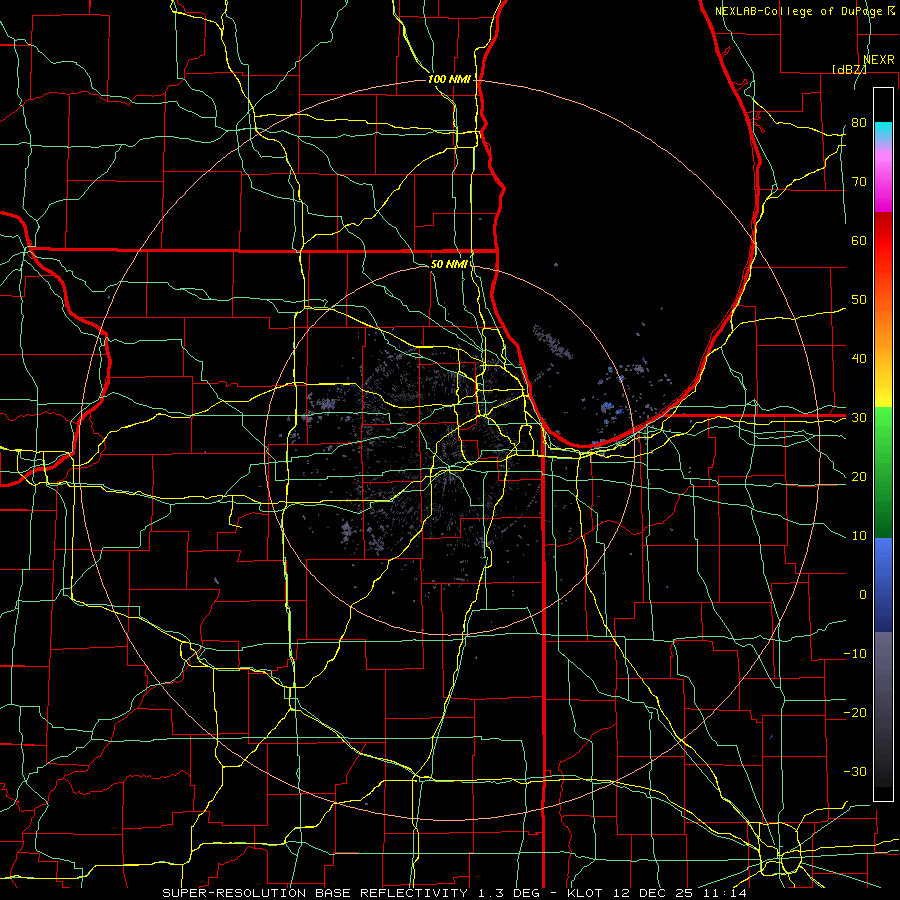Select the negative -20 scale label
The image size is (900, 900).
tap(855, 713)
